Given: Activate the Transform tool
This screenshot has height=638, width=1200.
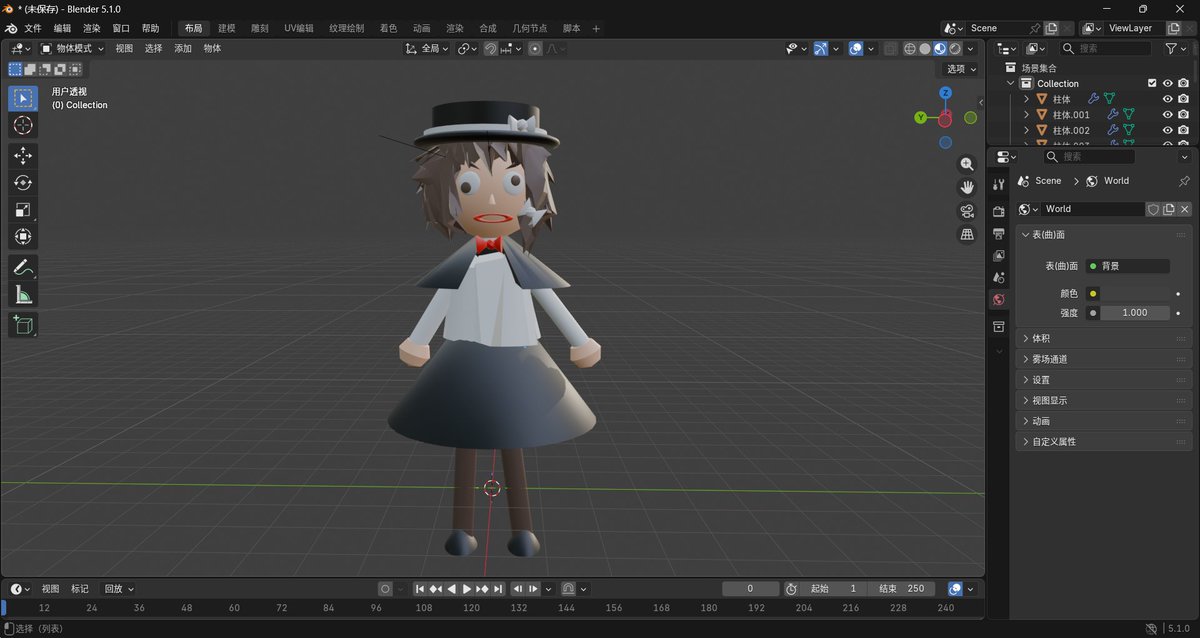Looking at the screenshot, I should [x=24, y=237].
